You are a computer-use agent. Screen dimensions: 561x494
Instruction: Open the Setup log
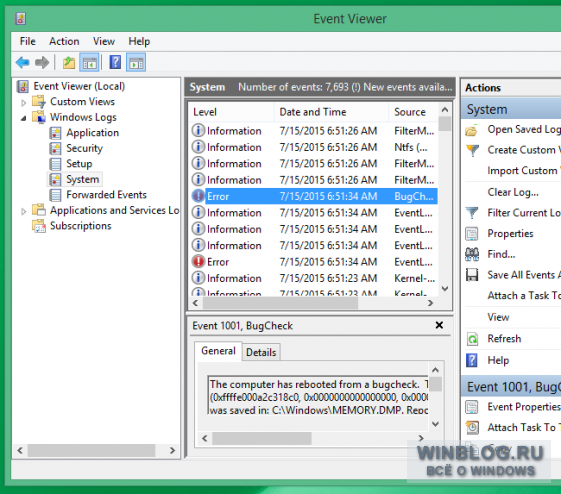point(79,164)
